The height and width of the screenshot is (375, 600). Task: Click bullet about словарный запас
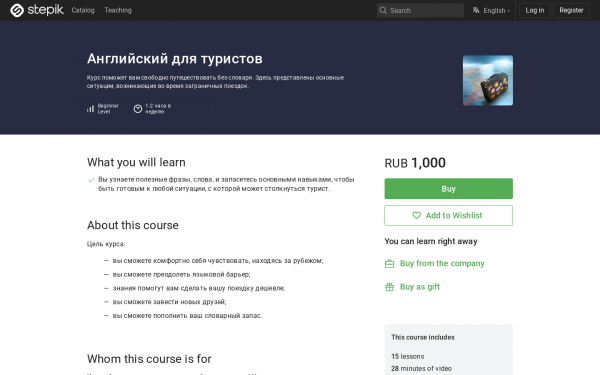[187, 316]
